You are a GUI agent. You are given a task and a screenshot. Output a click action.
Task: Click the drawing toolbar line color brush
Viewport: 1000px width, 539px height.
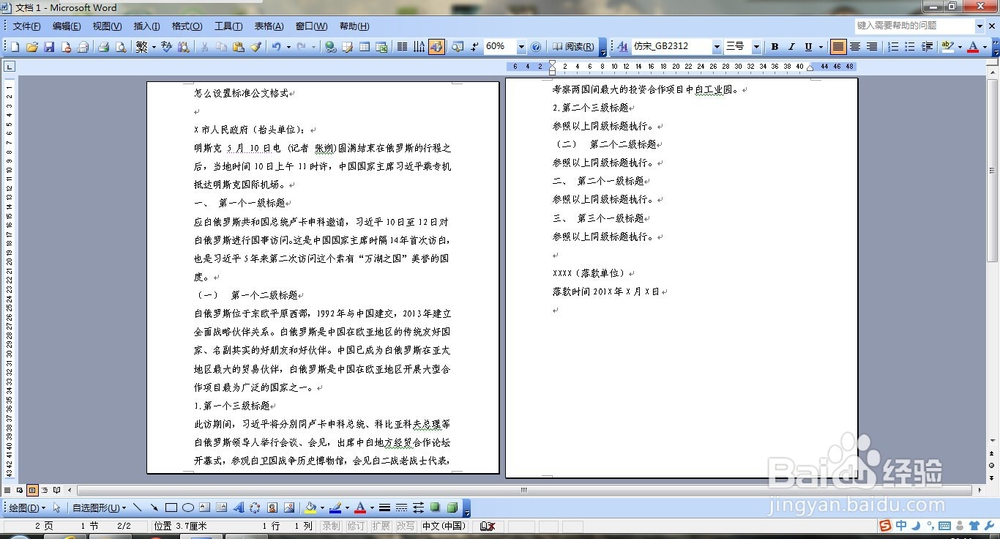click(x=335, y=508)
